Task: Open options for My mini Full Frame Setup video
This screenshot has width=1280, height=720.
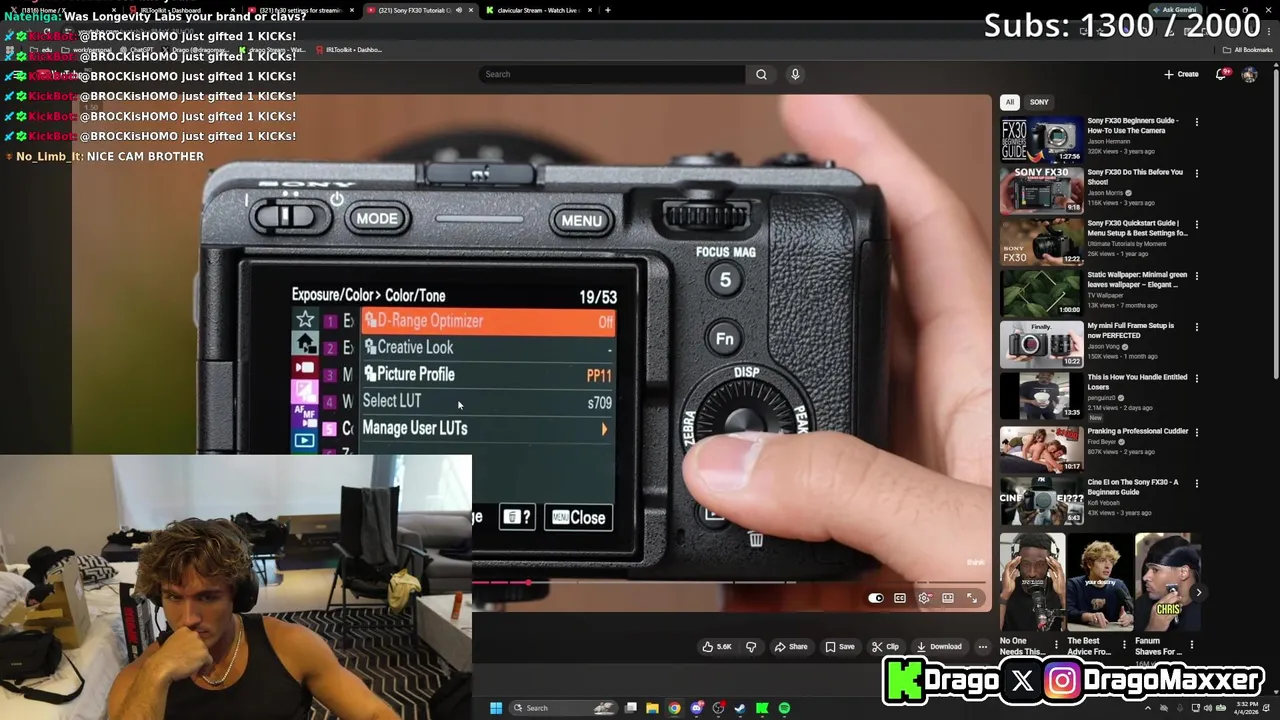Action: pos(1197,327)
